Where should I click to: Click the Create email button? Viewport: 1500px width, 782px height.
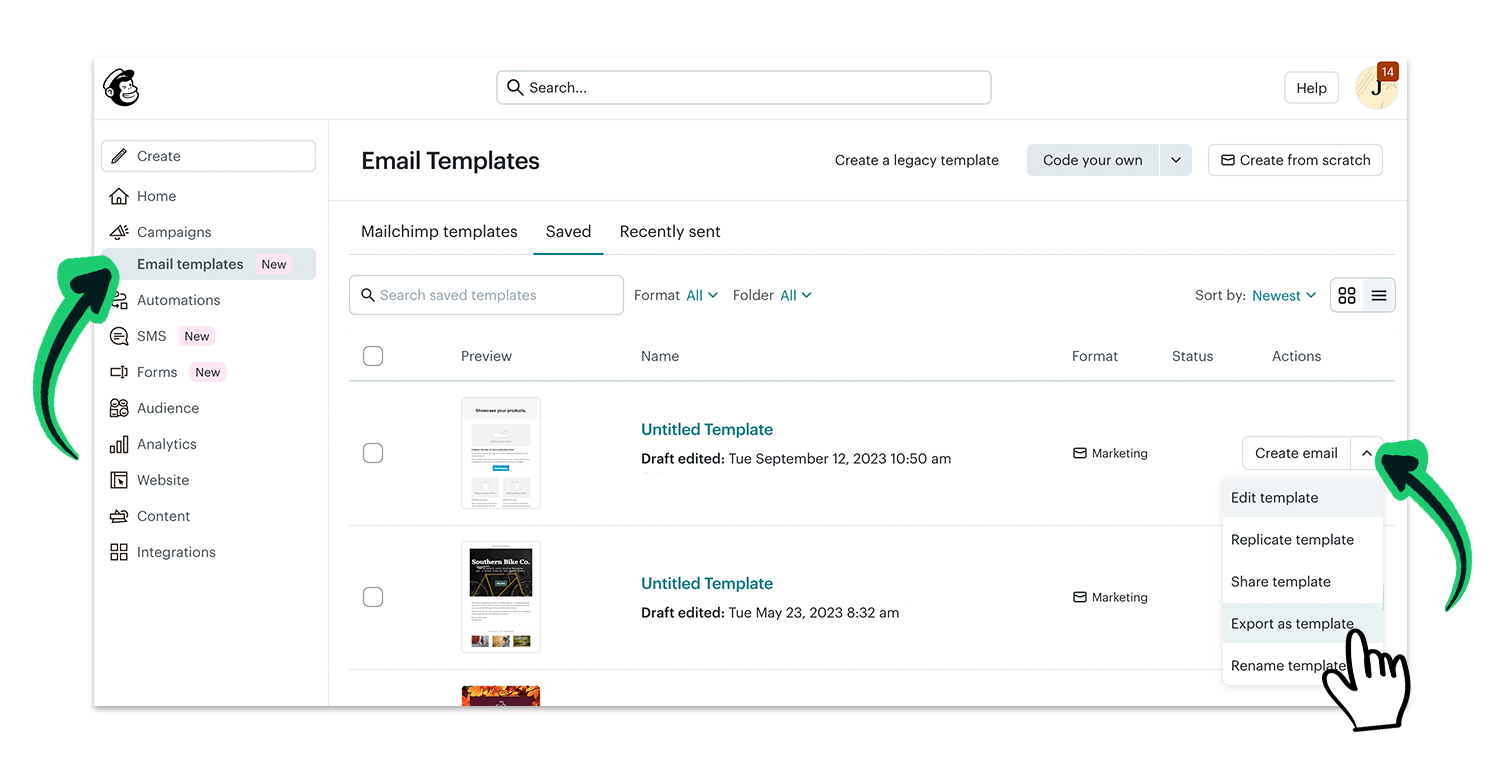[x=1296, y=453]
